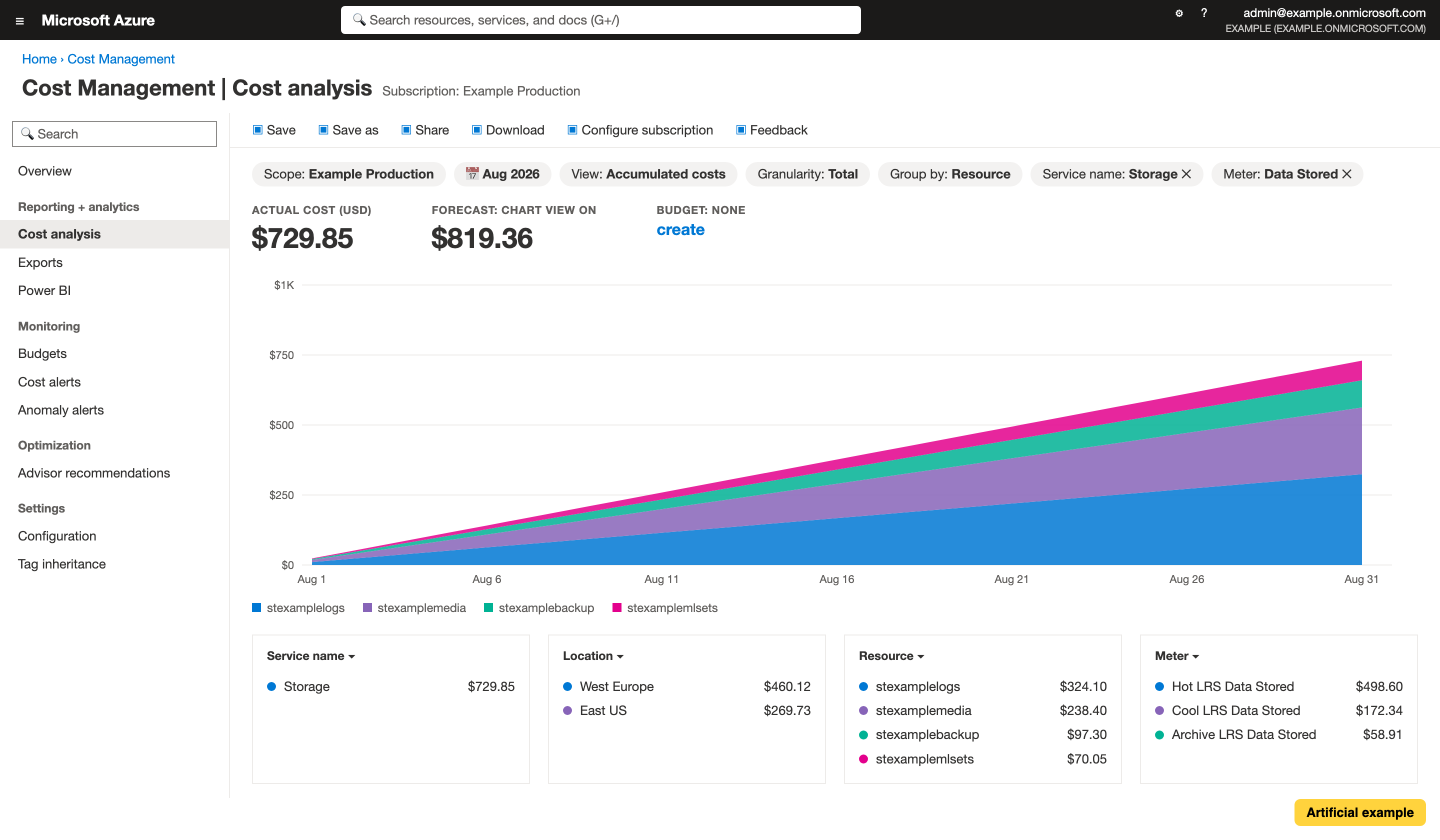The width and height of the screenshot is (1440, 840).
Task: Select stexamplemedia row in Resource card
Action: (x=982, y=710)
